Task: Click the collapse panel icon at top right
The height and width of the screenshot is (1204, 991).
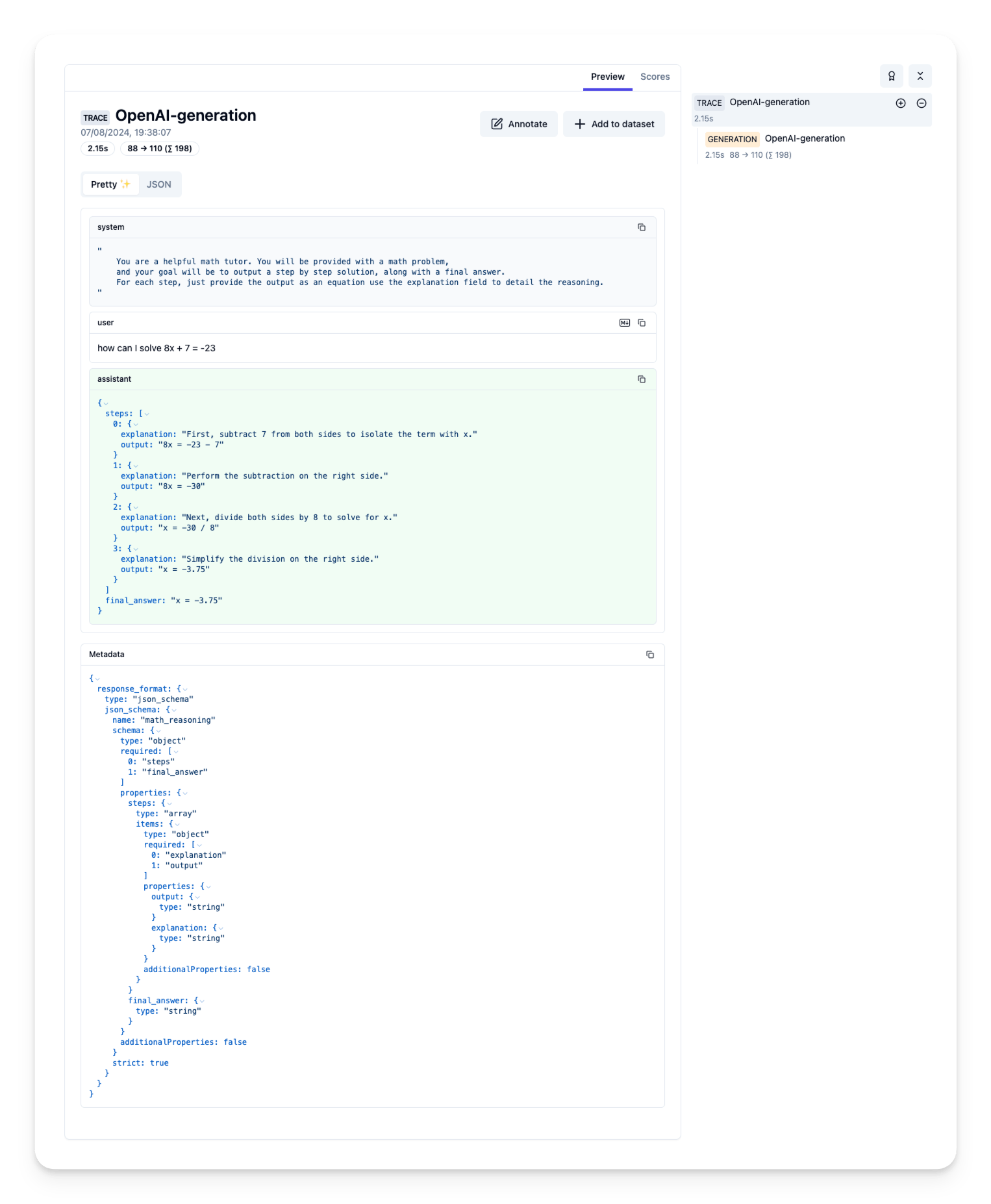Action: pyautogui.click(x=920, y=76)
